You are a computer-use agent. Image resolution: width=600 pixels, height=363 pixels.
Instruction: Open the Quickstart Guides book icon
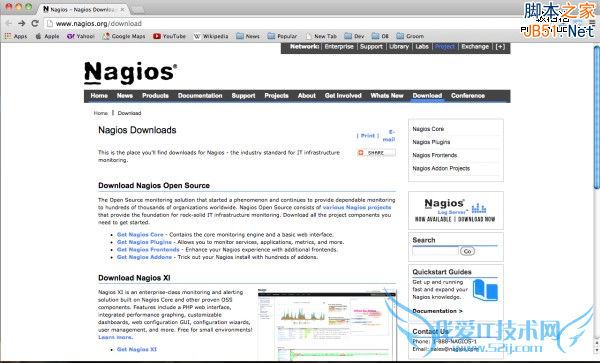pyautogui.click(x=485, y=290)
